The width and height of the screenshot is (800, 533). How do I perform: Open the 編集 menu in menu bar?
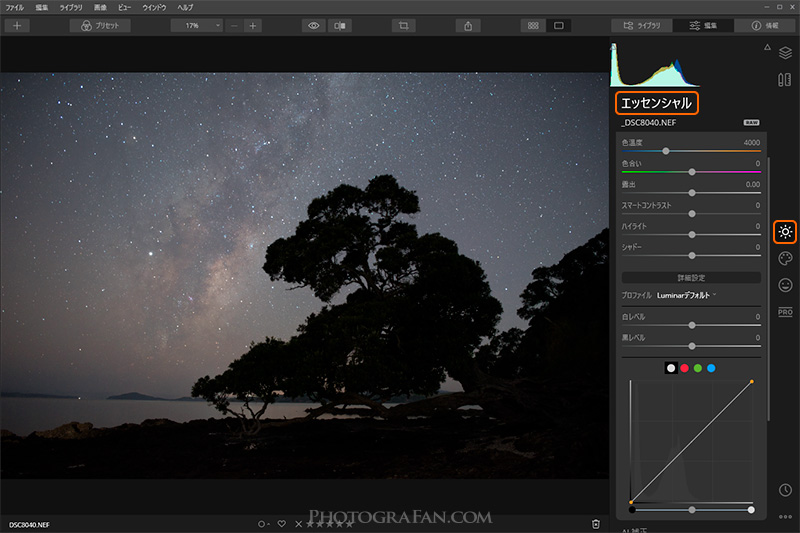click(x=42, y=7)
